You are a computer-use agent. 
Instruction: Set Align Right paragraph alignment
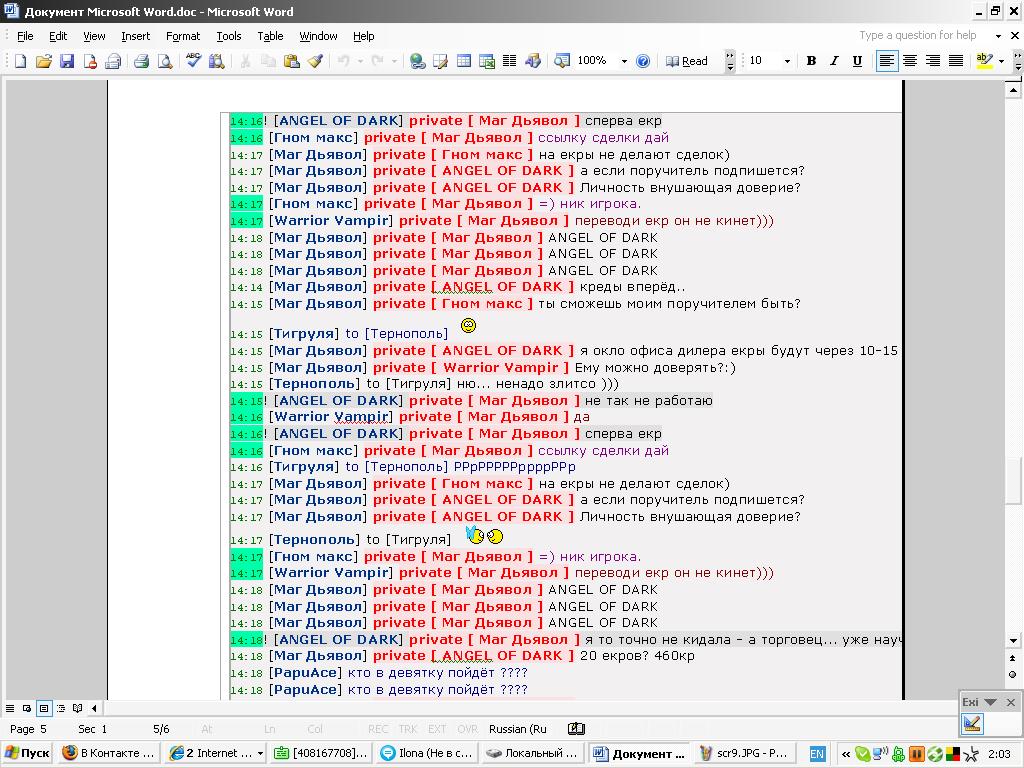[x=933, y=61]
